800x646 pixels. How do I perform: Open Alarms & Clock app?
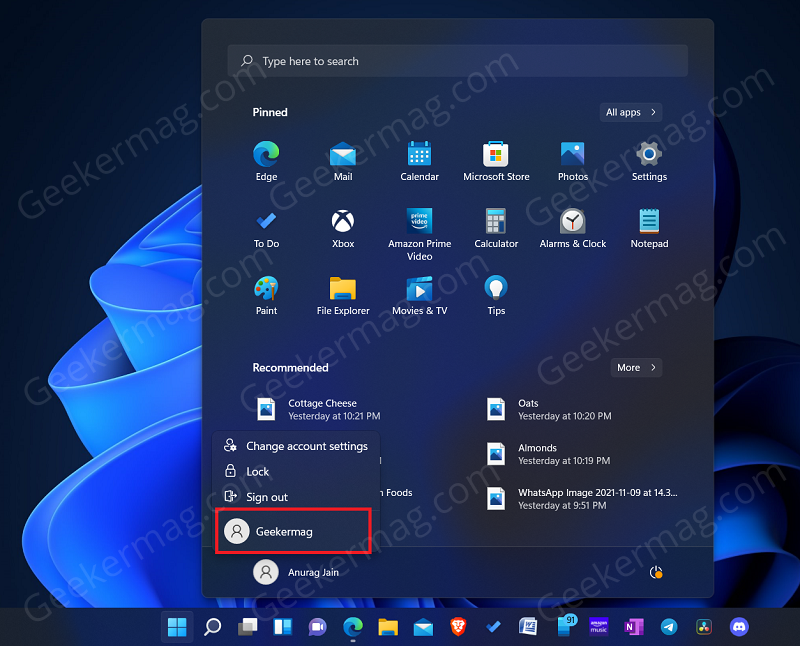(572, 229)
